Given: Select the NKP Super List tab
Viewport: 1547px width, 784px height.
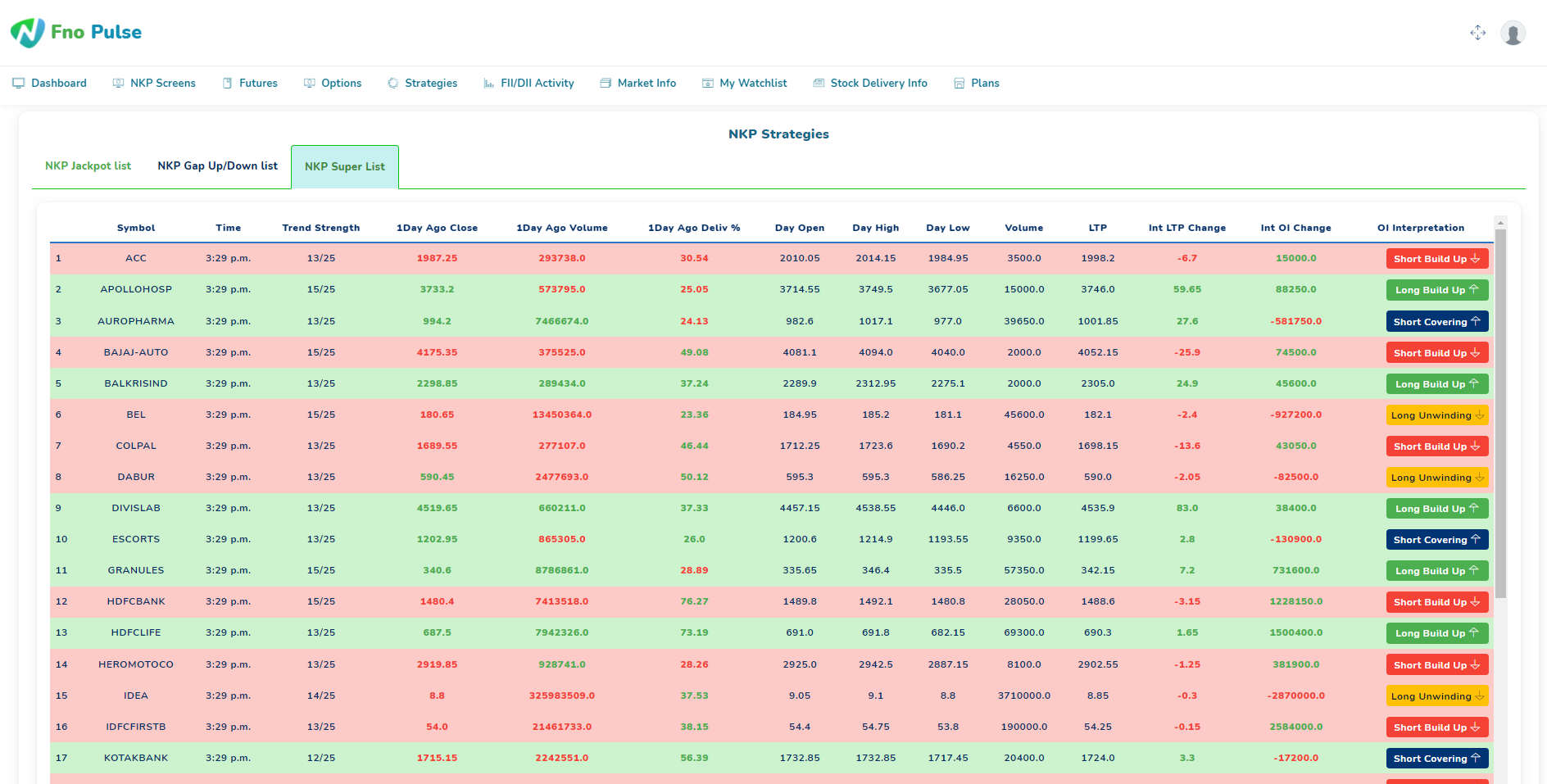Looking at the screenshot, I should click(345, 167).
